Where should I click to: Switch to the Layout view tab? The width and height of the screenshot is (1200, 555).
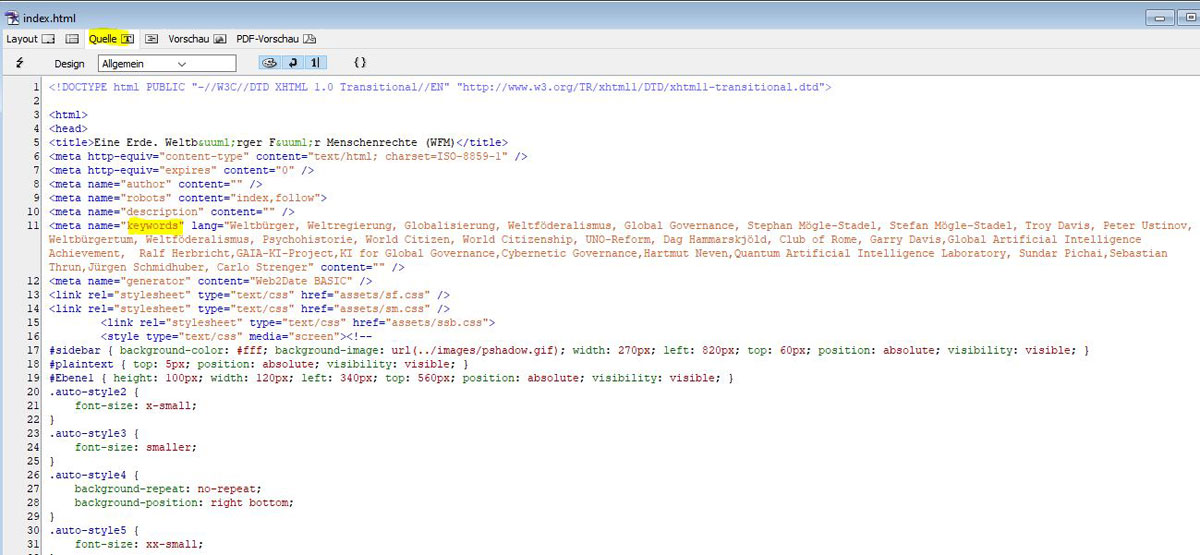click(22, 39)
